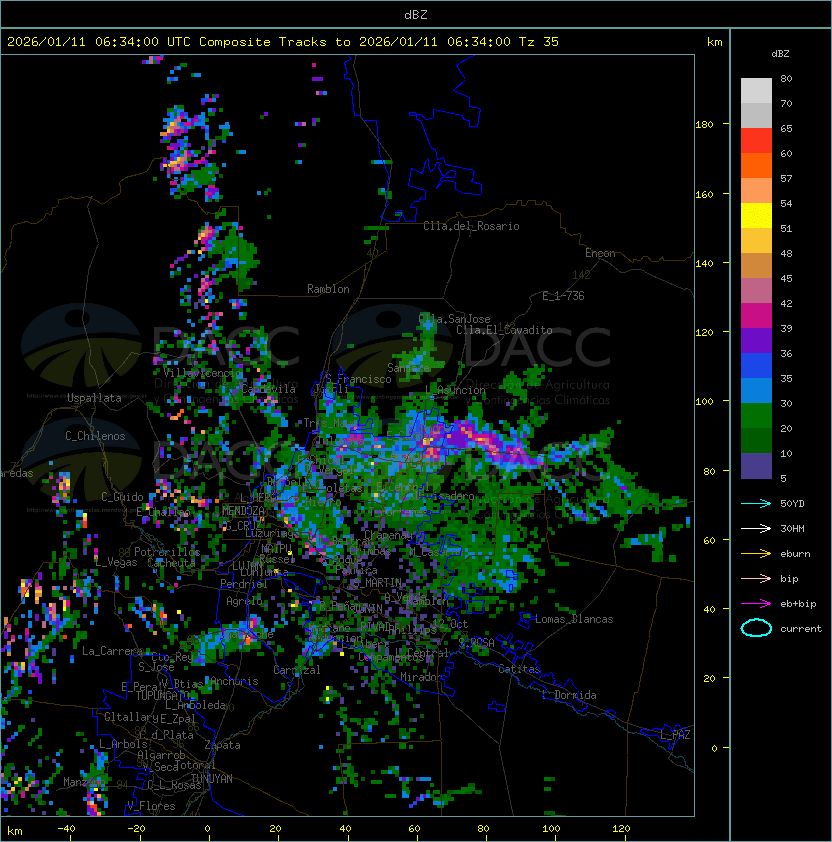This screenshot has height=842, width=832.
Task: Click the light gray 80 dBZ color swatch
Action: pos(756,90)
